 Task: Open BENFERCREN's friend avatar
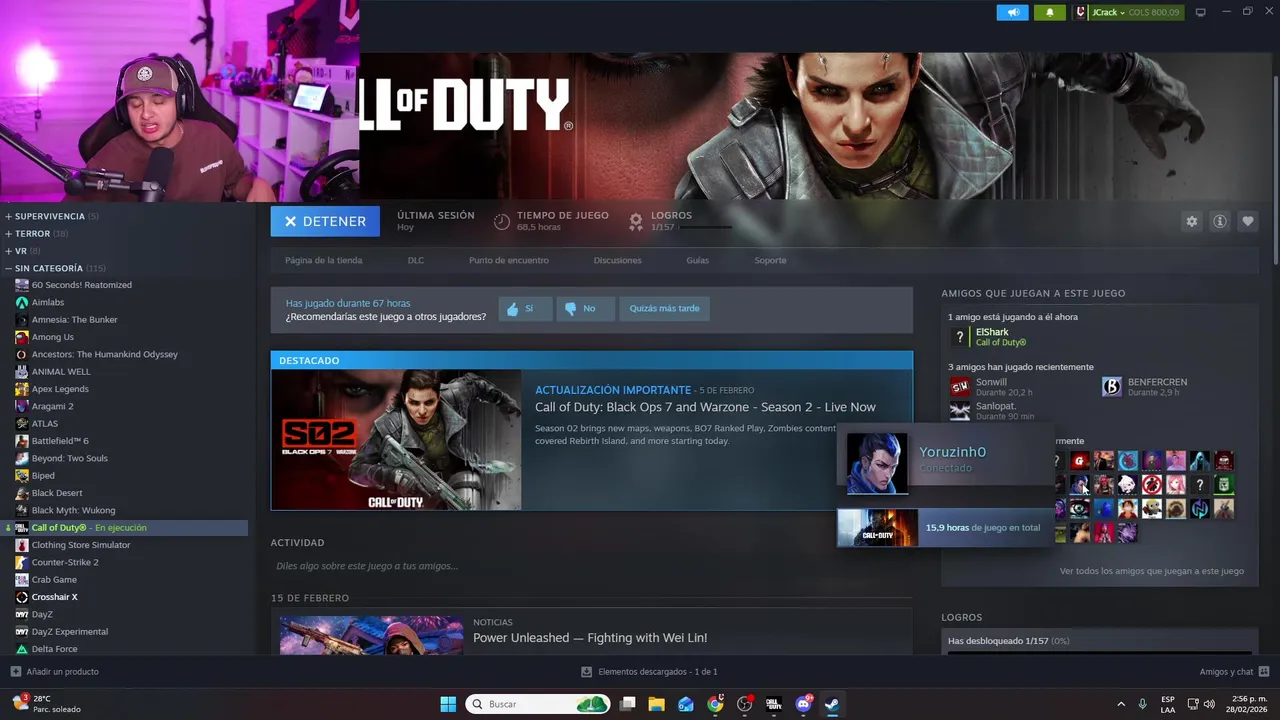tap(1112, 387)
